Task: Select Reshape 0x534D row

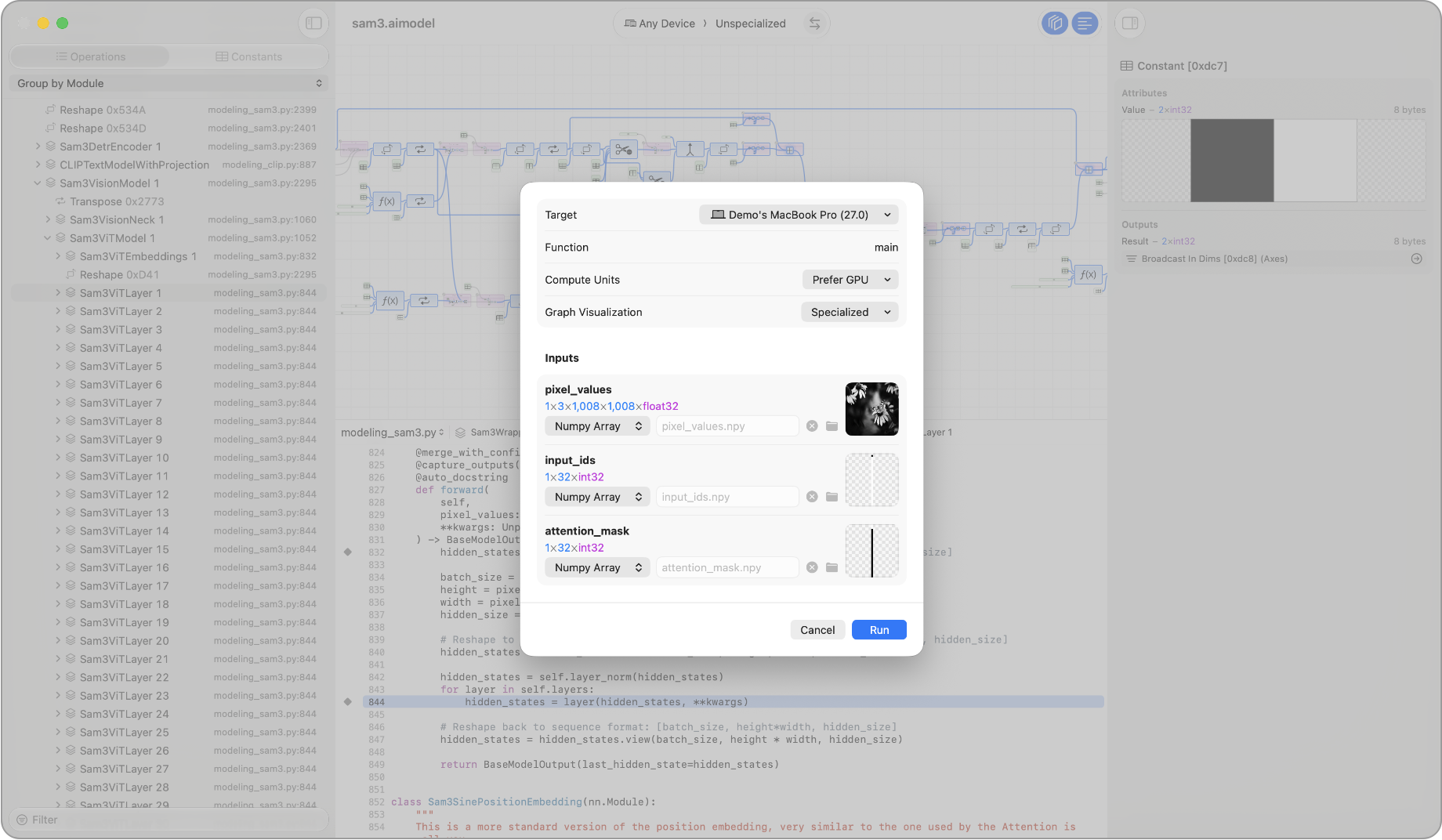Action: pos(168,129)
